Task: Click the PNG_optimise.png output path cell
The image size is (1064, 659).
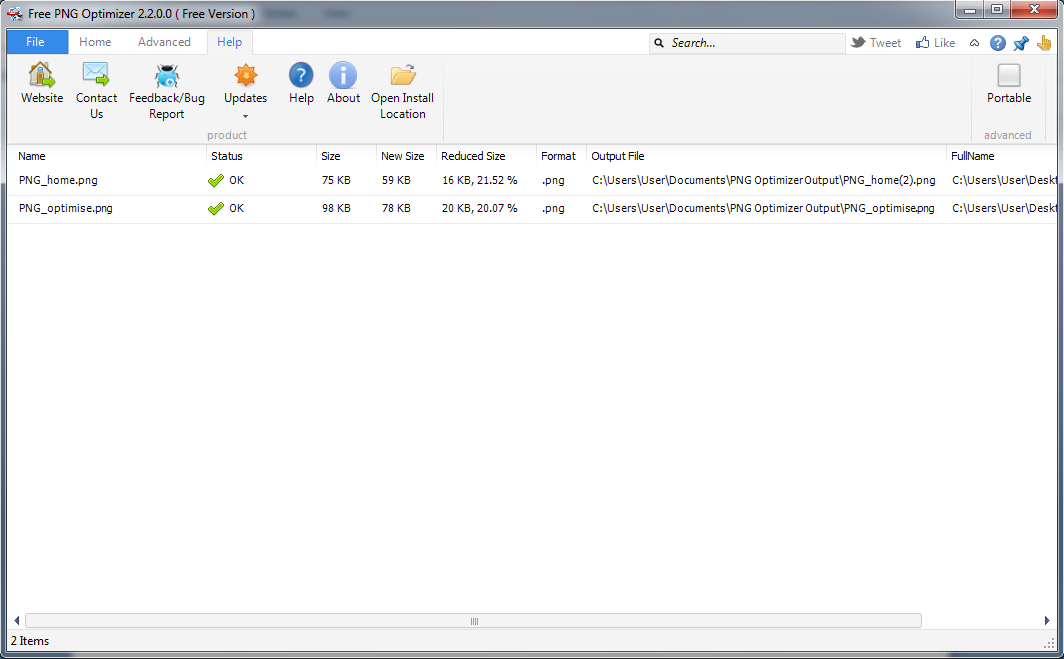Action: pos(763,208)
